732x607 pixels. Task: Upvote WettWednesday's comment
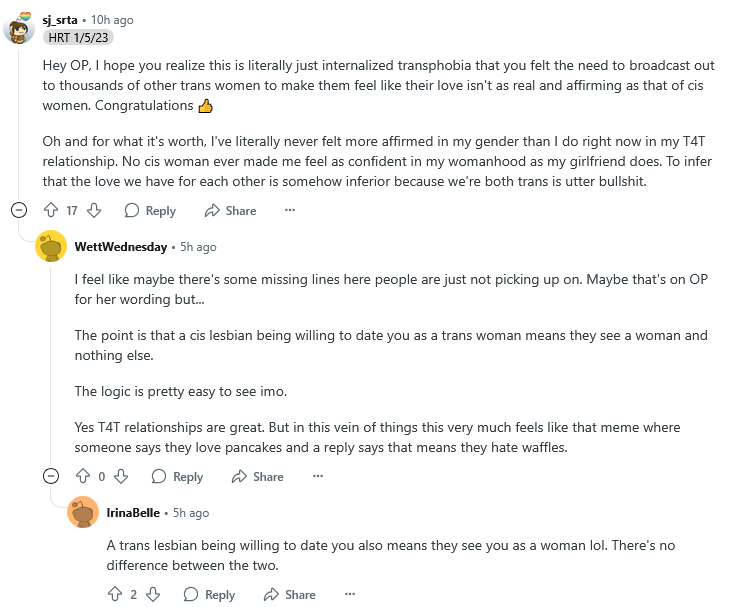(x=82, y=477)
